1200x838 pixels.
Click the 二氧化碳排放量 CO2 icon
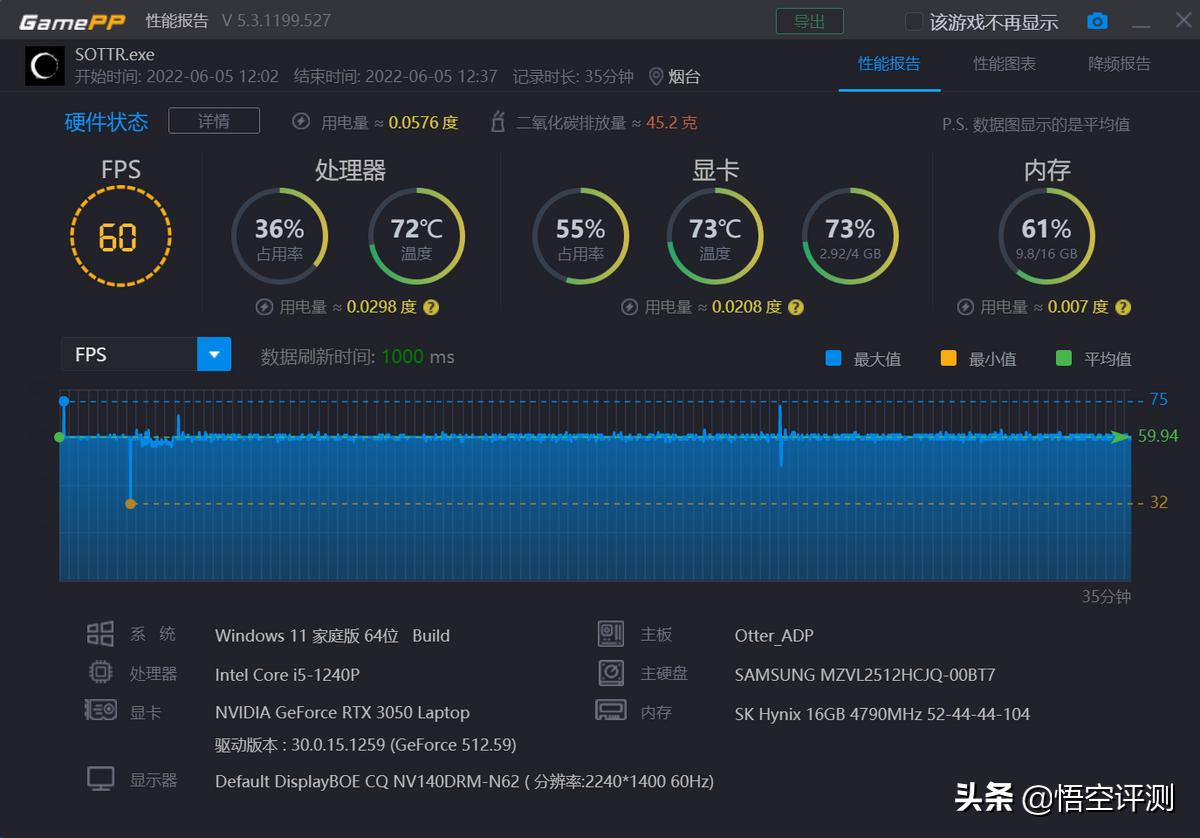(x=497, y=121)
